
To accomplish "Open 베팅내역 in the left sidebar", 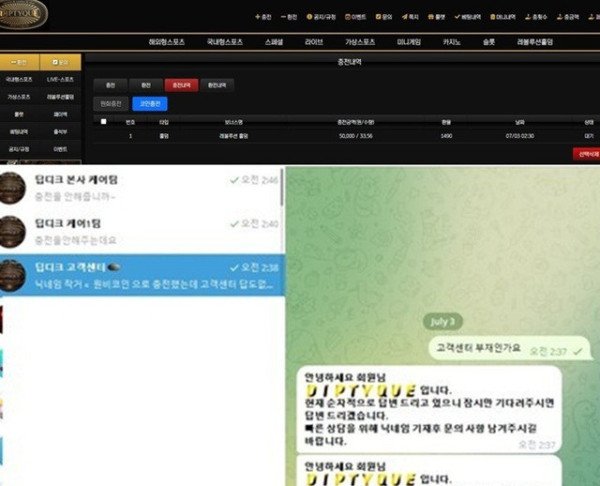I will coord(19,132).
